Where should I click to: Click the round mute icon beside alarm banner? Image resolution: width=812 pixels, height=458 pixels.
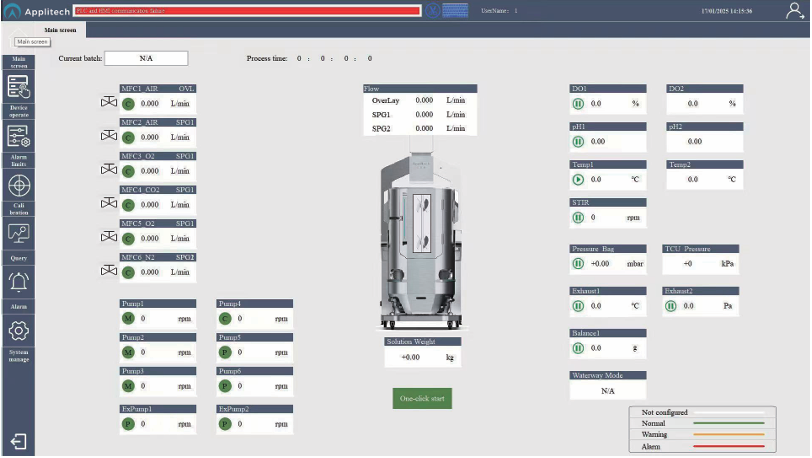tap(432, 10)
